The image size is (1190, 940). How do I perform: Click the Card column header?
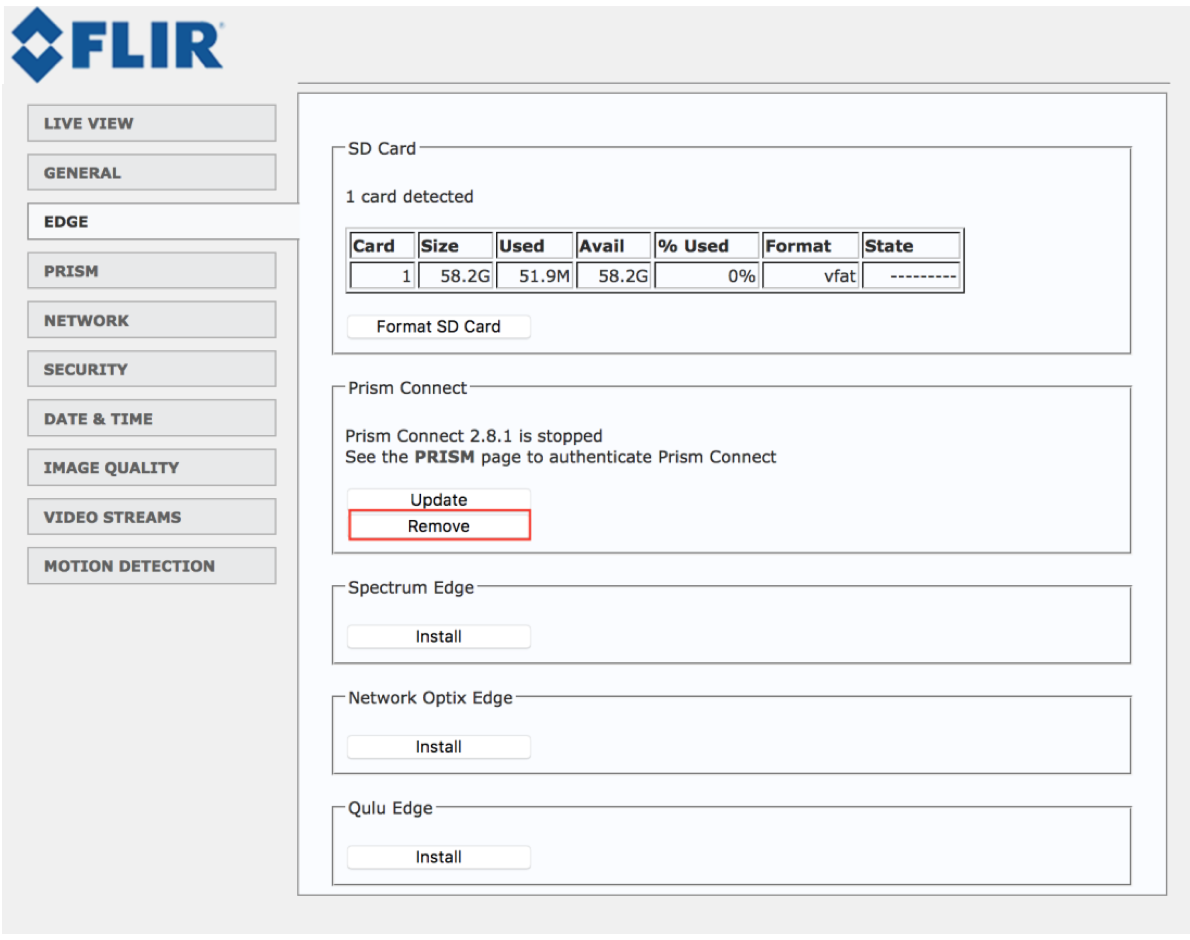pos(382,246)
